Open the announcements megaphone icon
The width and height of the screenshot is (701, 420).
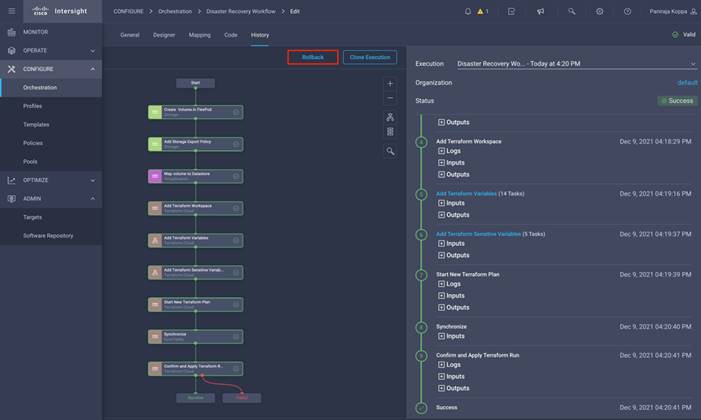coord(541,12)
